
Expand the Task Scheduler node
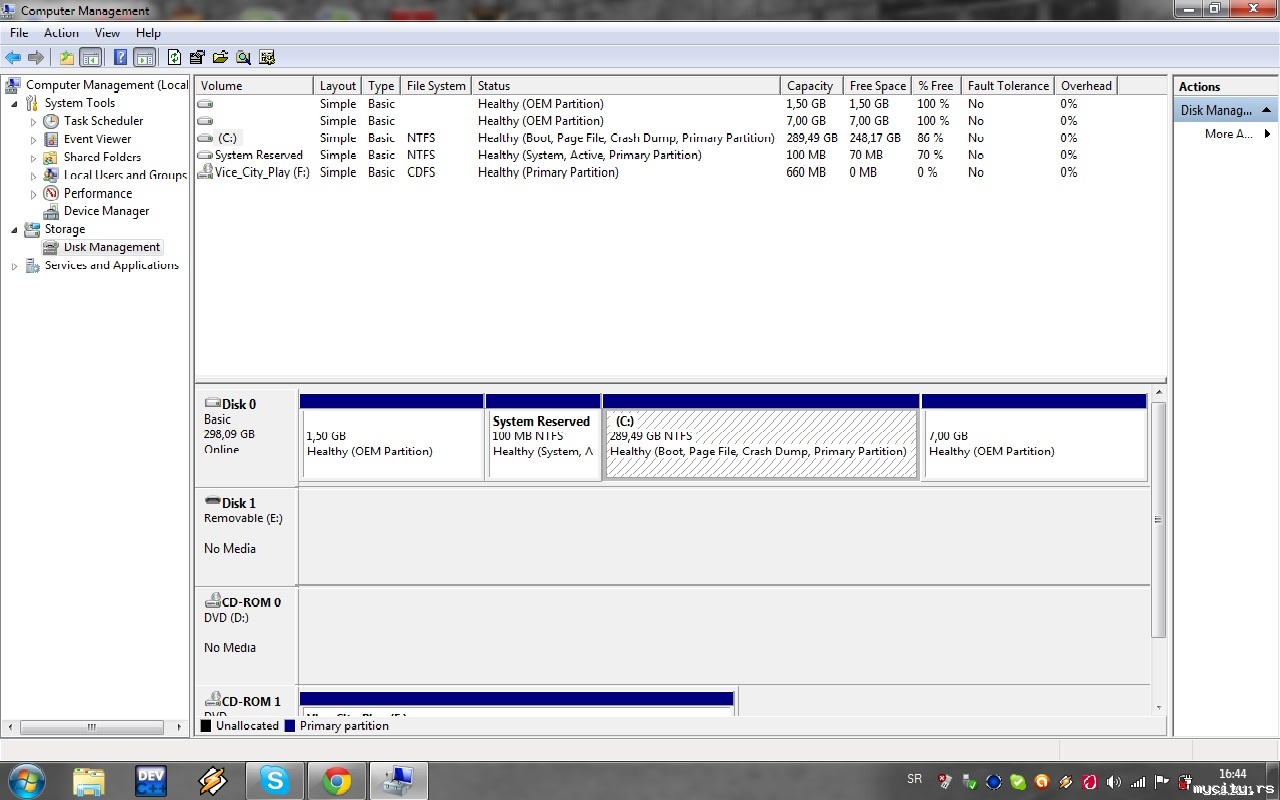coord(33,121)
